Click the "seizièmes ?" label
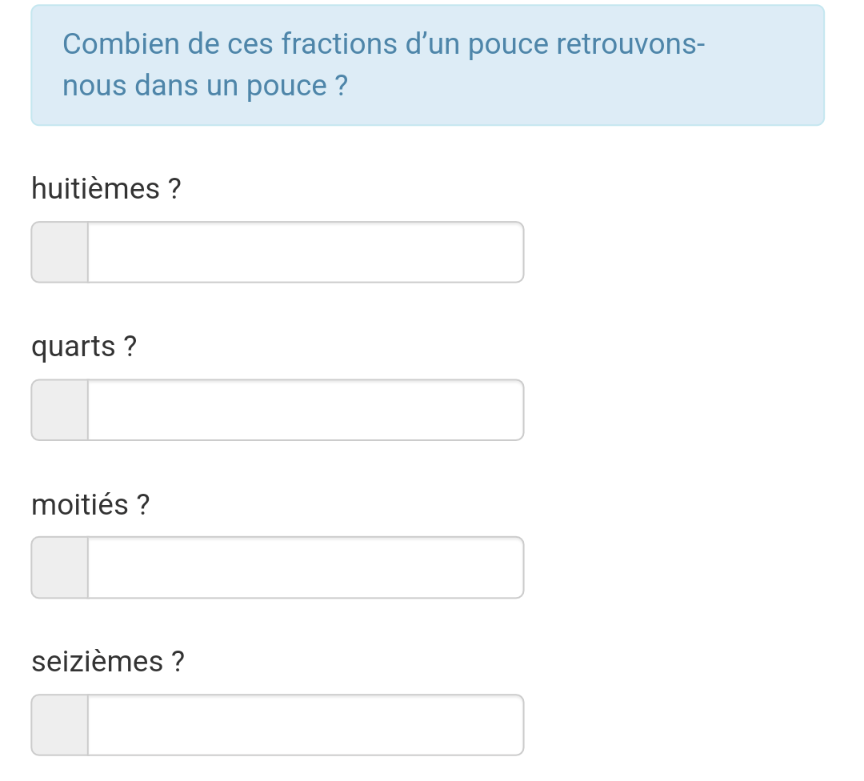This screenshot has height=781, width=864. coord(108,662)
